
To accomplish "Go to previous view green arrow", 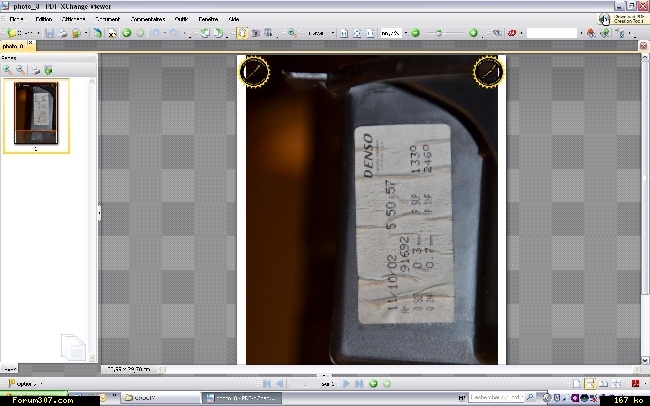I will (127, 33).
